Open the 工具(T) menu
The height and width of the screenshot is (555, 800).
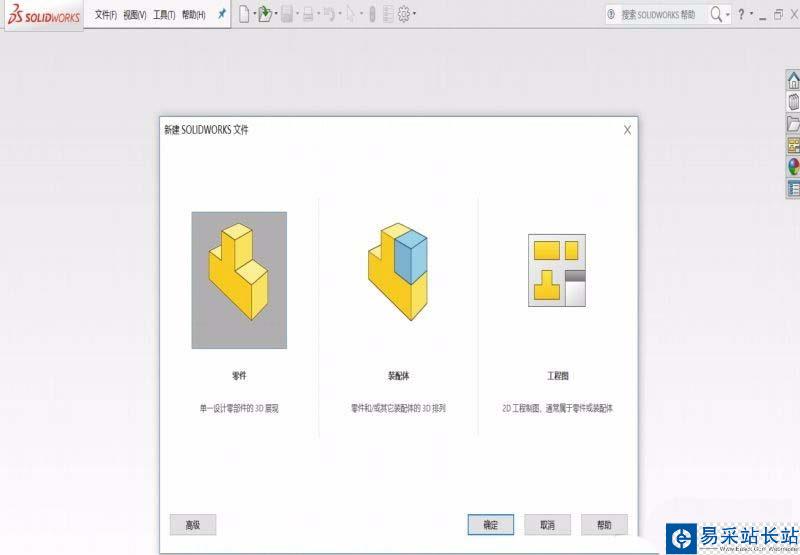point(164,15)
